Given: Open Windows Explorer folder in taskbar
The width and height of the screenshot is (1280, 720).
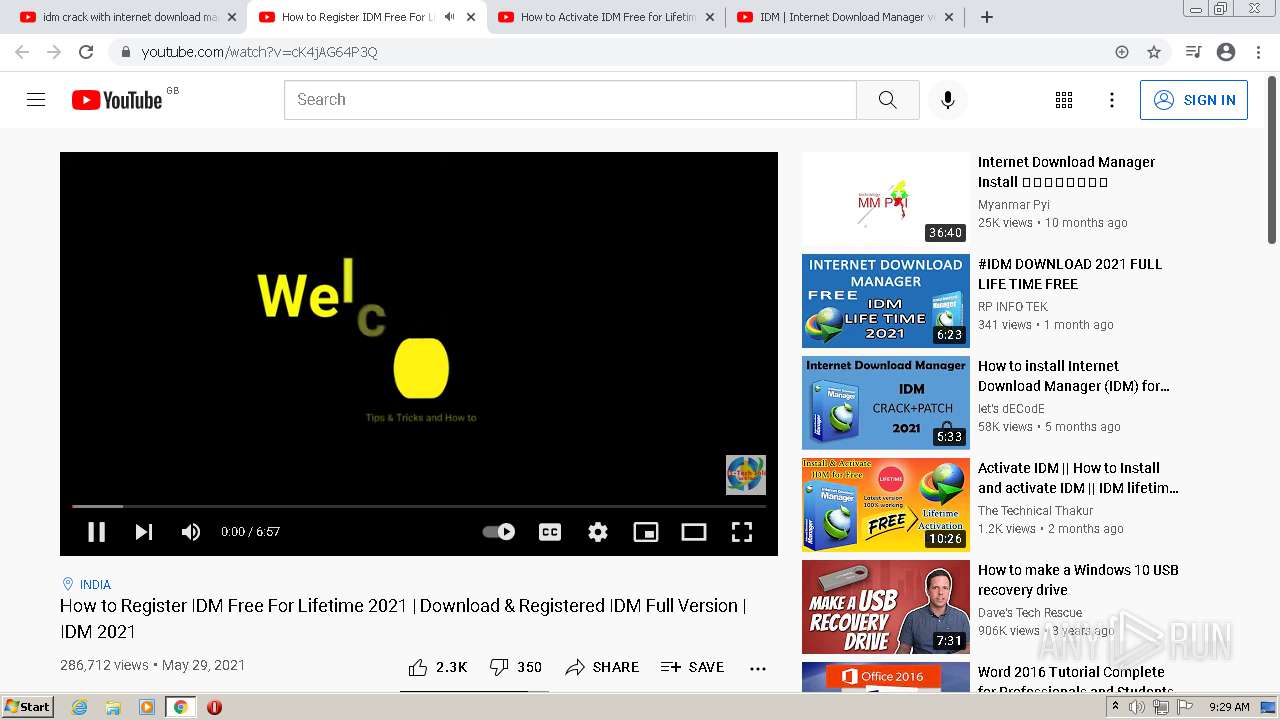Looking at the screenshot, I should tap(113, 707).
